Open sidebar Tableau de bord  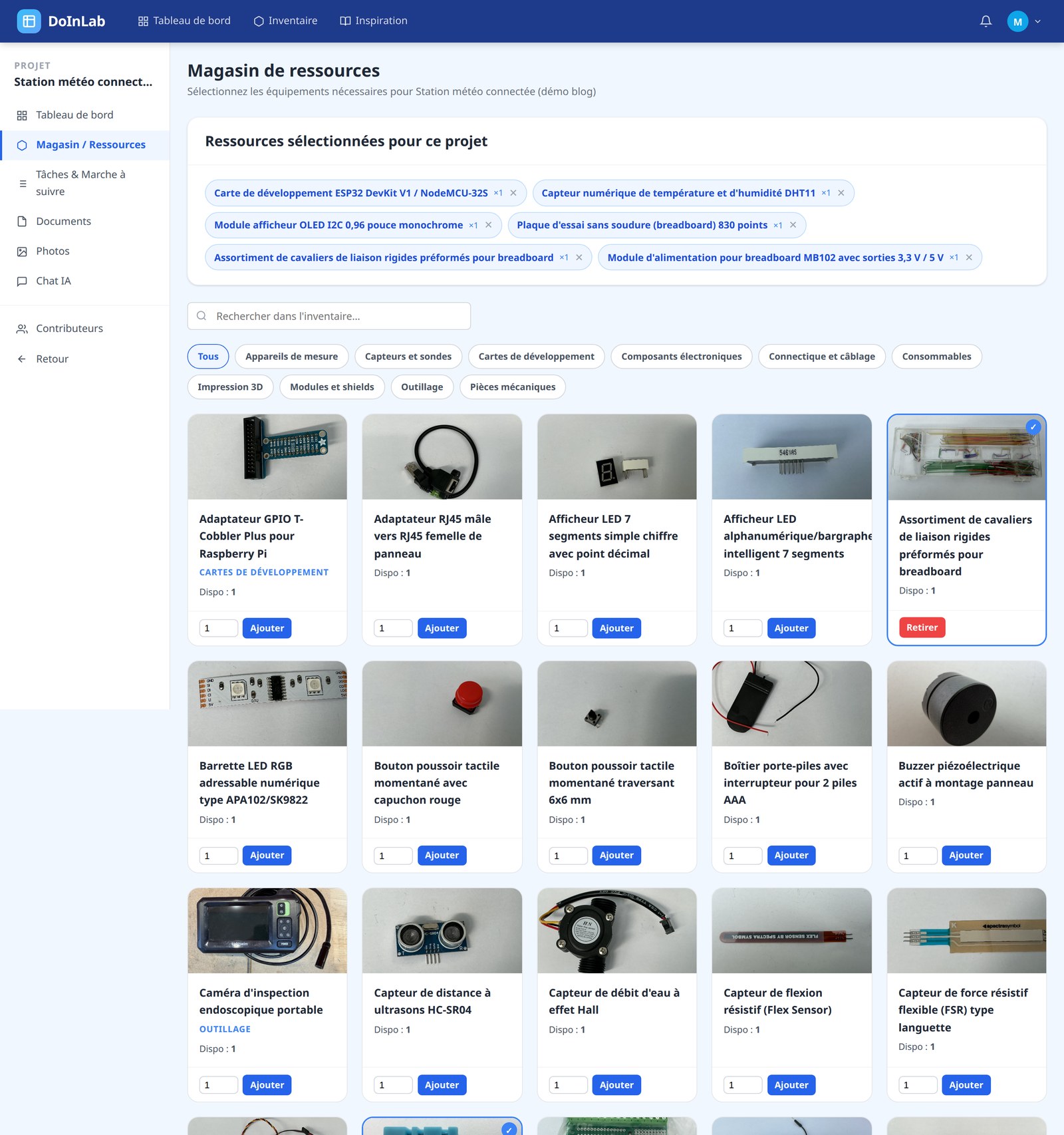click(x=84, y=115)
